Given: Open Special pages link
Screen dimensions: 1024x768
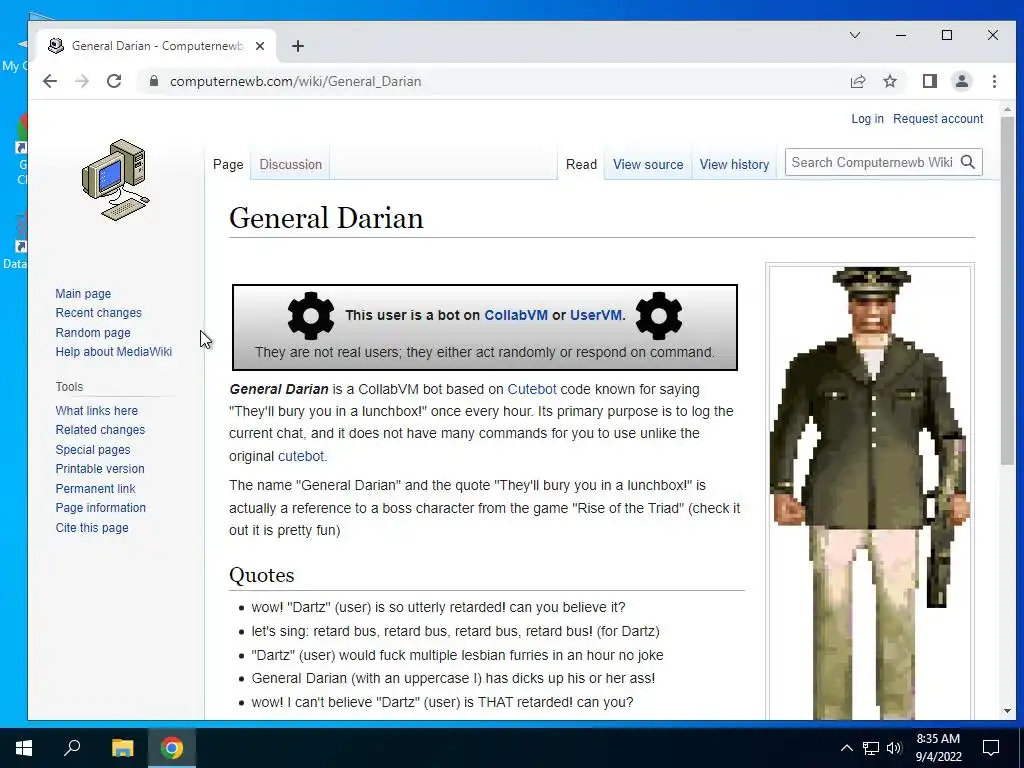Looking at the screenshot, I should point(93,449).
